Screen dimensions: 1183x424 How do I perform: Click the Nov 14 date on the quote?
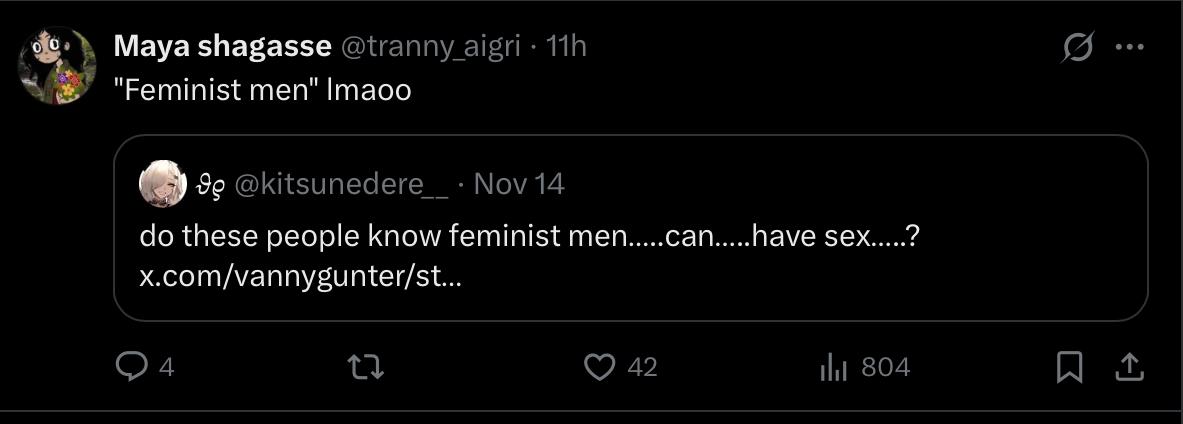coord(518,184)
